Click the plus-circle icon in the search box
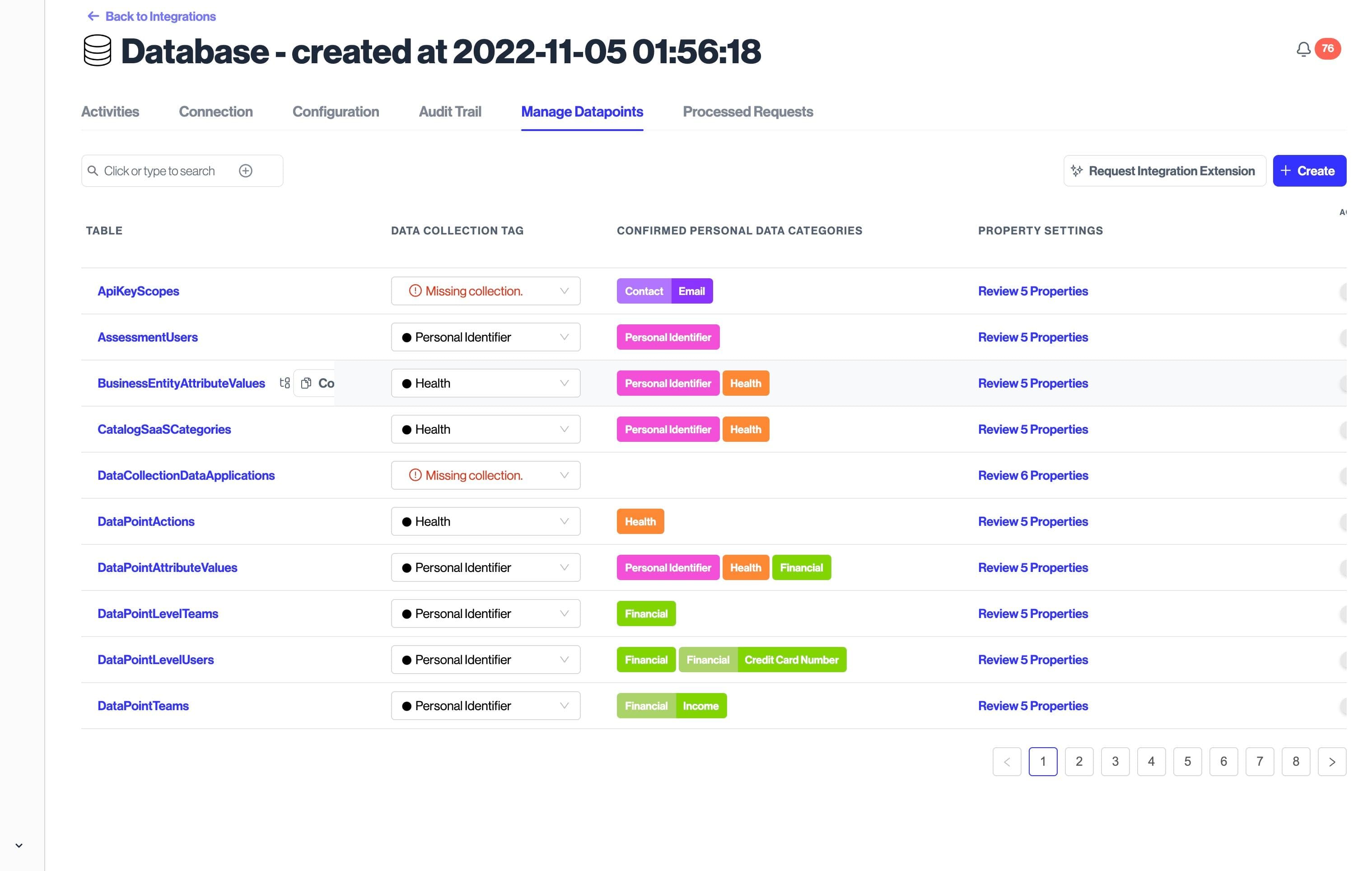 [x=246, y=171]
